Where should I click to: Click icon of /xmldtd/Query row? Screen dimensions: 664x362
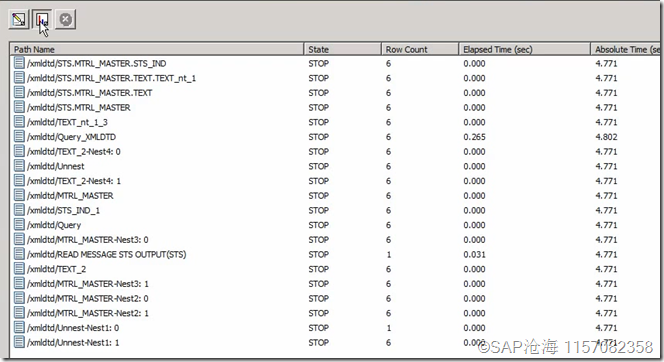[x=19, y=224]
